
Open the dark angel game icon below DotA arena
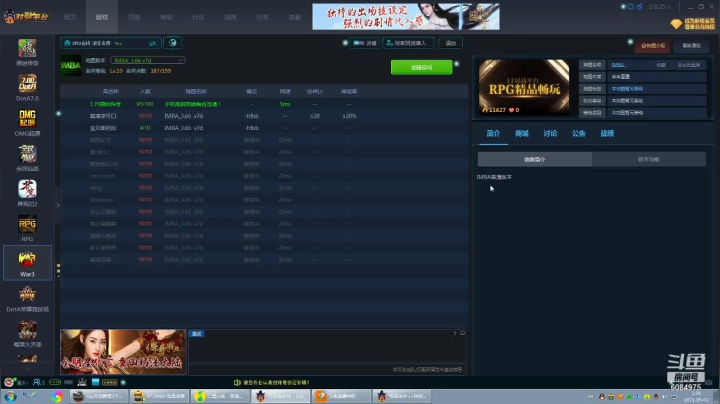tap(27, 333)
